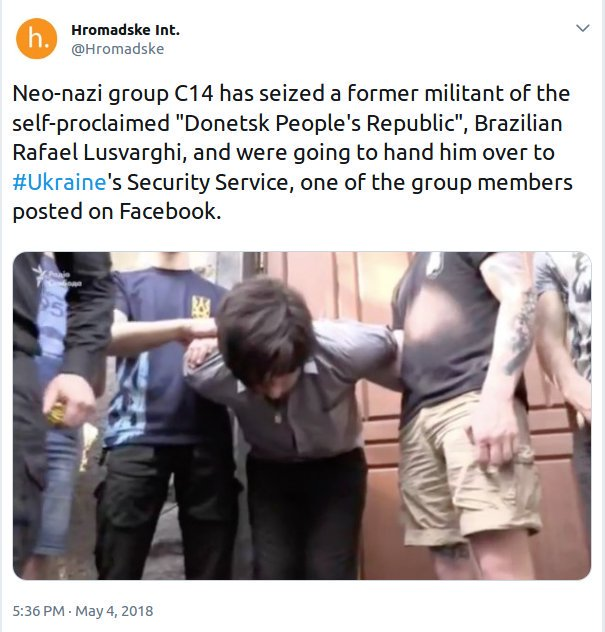Follow the #Ukraine hashtag link
Screen dimensions: 605x632
click(x=59, y=182)
